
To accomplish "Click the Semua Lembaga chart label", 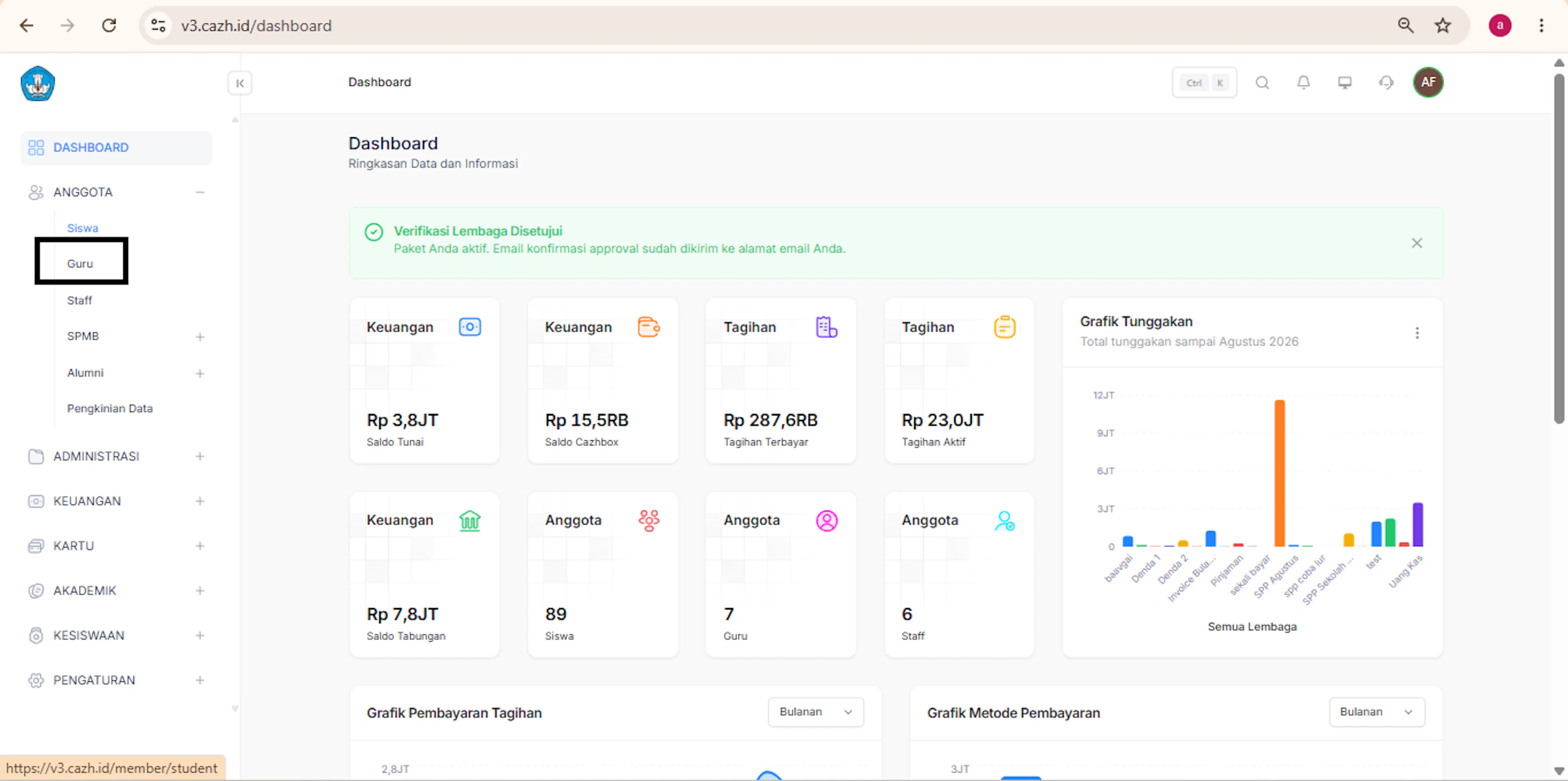I will (x=1252, y=626).
